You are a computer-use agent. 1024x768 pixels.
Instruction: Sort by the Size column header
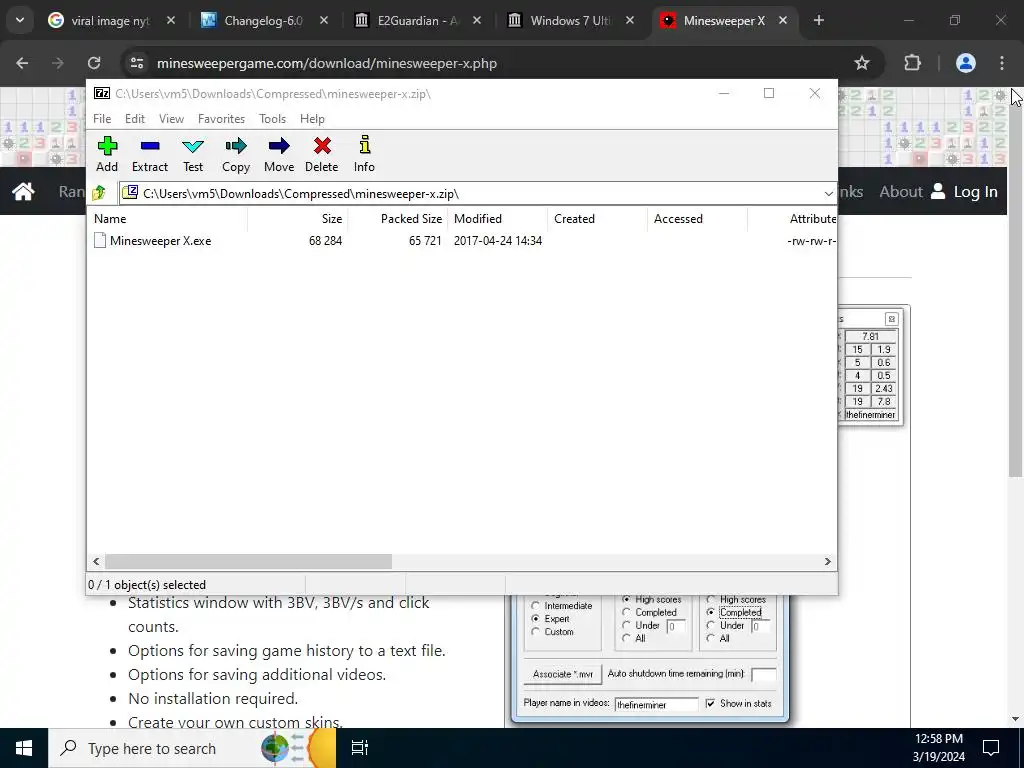[x=297, y=219]
